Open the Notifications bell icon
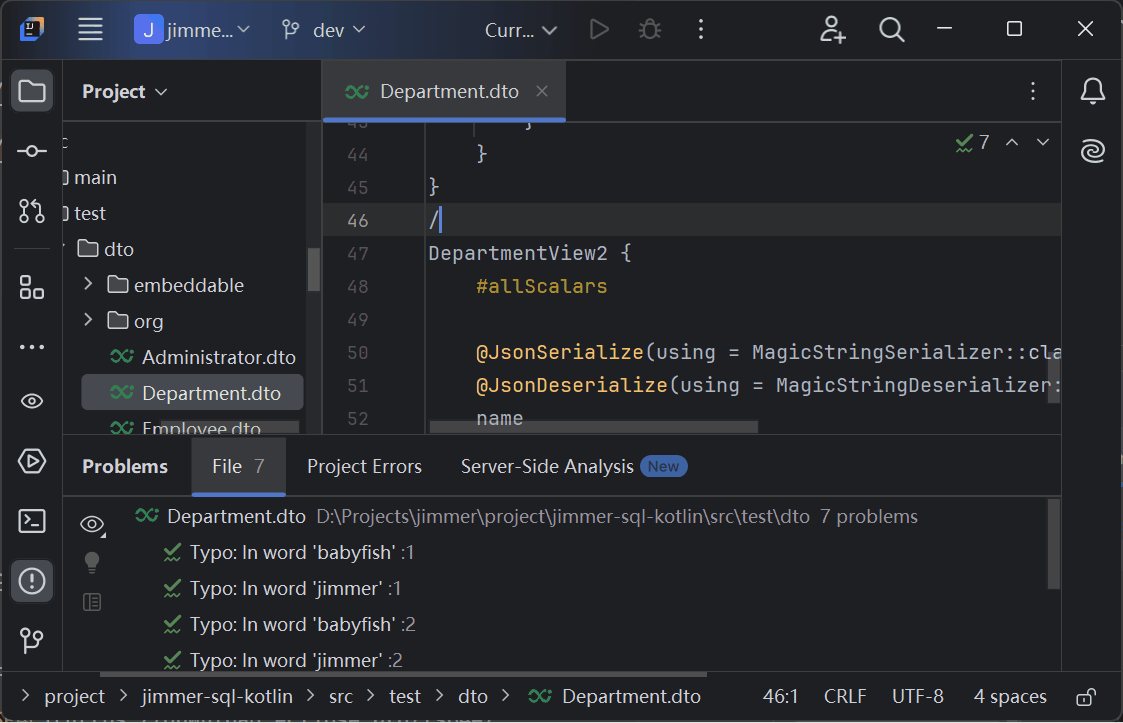Screen dimensions: 1123x723 click(x=1092, y=92)
